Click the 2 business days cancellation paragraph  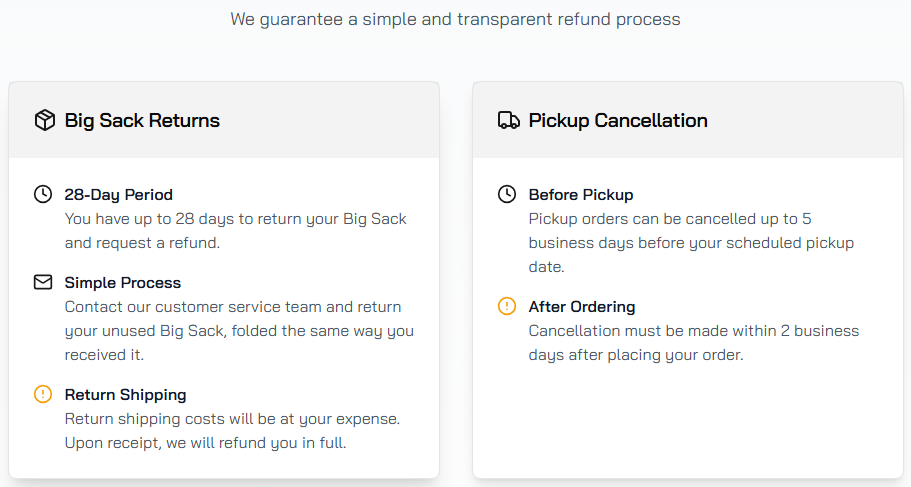tap(693, 342)
